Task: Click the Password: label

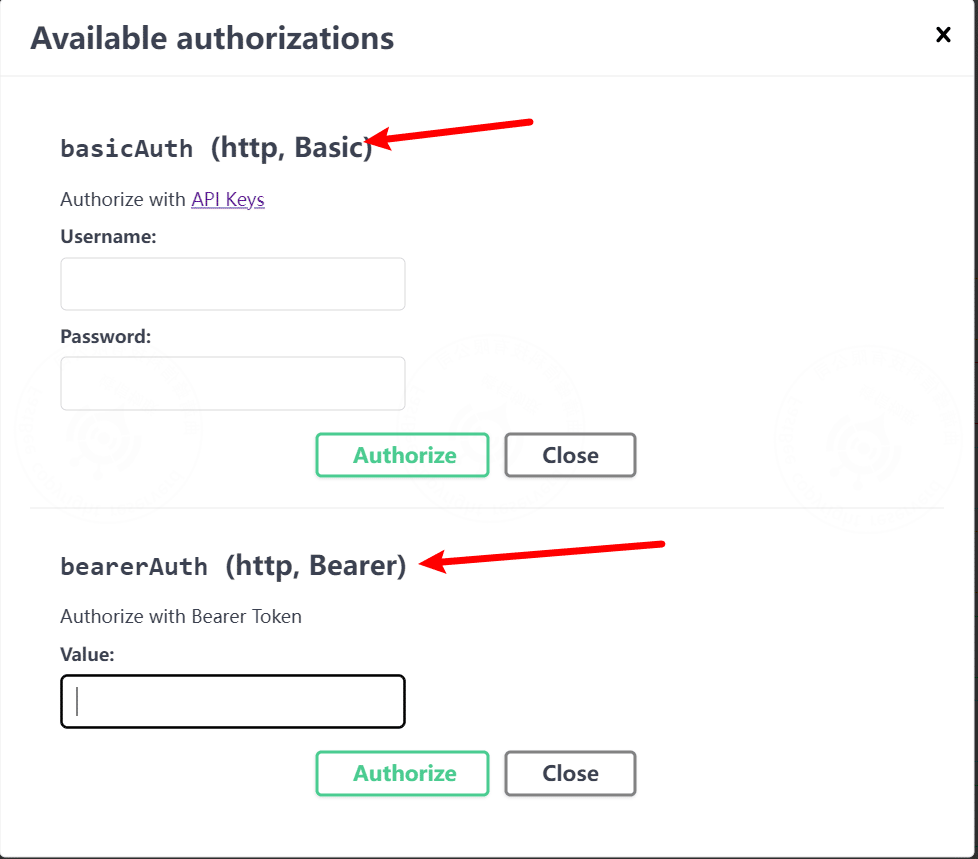Action: click(x=105, y=337)
